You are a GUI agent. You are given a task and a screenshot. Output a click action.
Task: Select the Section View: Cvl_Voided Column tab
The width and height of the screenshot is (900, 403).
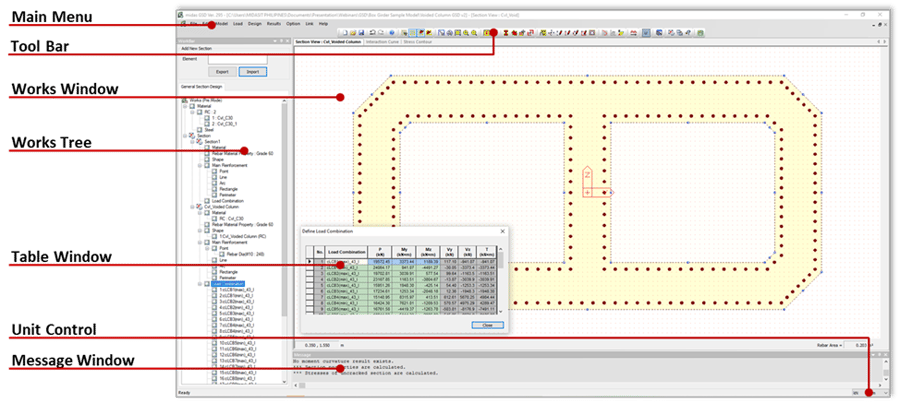click(x=328, y=42)
